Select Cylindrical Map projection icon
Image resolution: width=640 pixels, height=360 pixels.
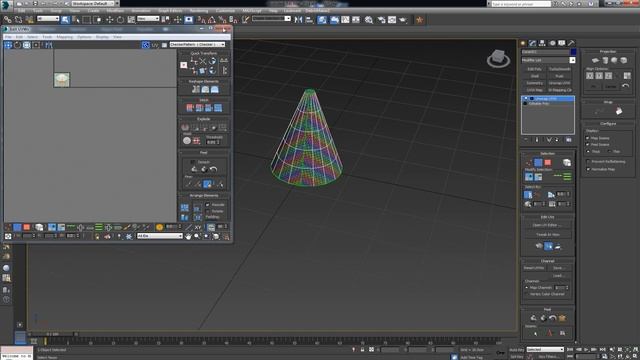(x=605, y=60)
